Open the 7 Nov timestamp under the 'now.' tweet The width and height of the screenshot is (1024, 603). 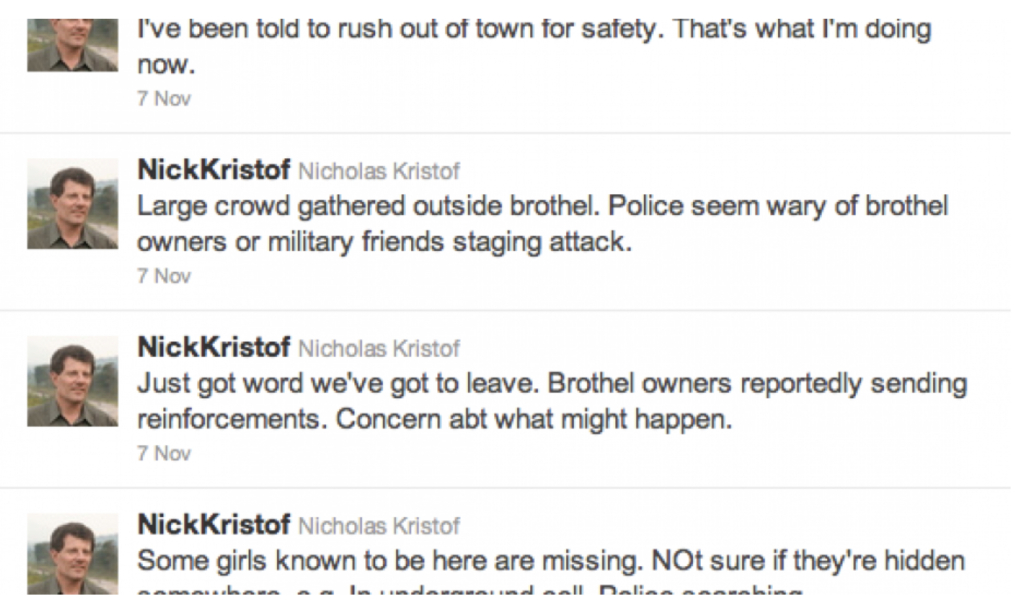pyautogui.click(x=163, y=99)
